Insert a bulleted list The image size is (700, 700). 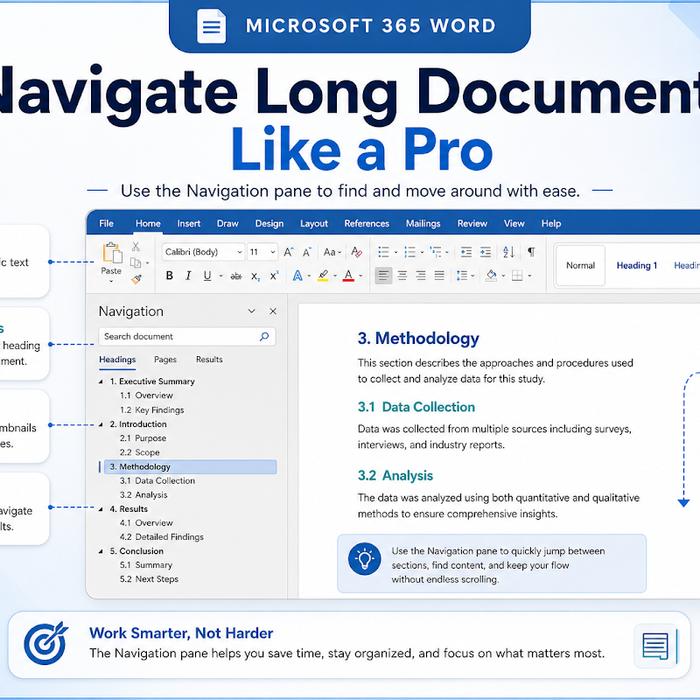coord(383,252)
